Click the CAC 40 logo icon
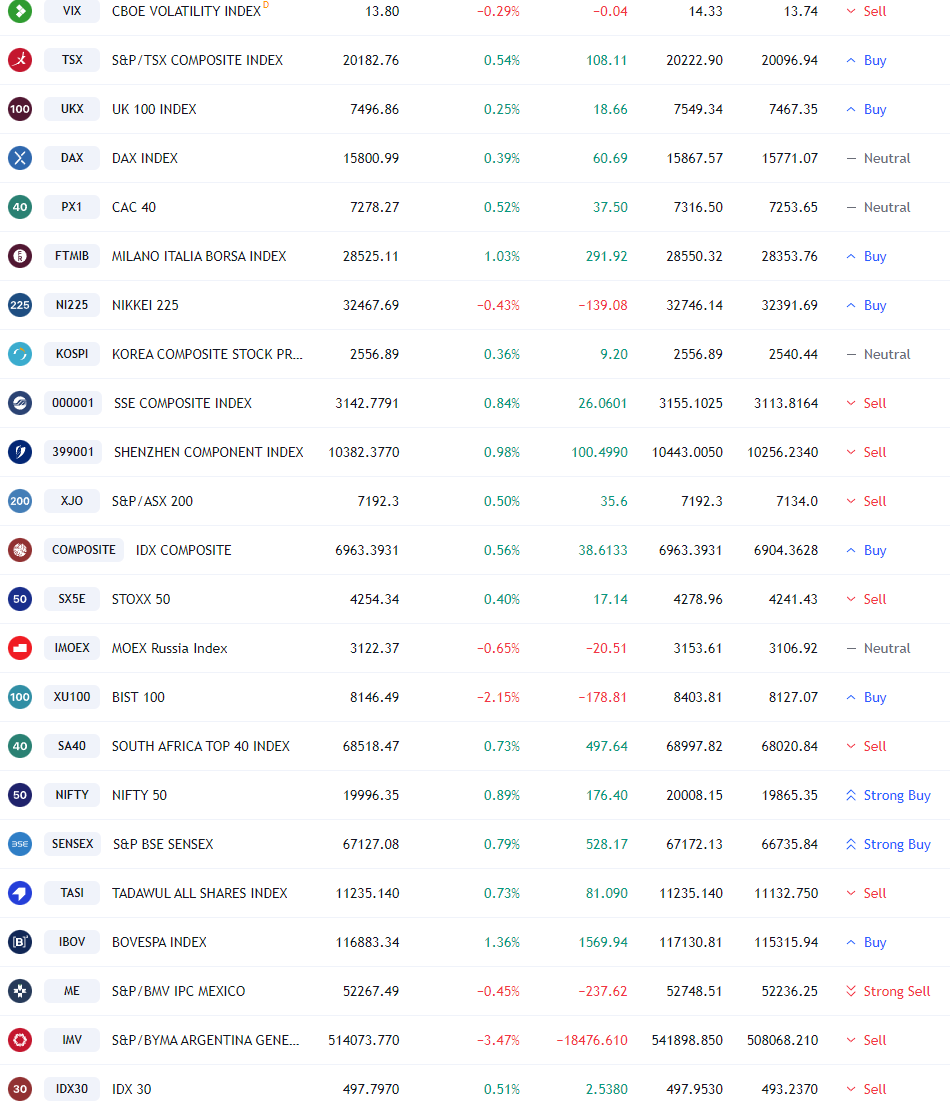The width and height of the screenshot is (950, 1105). tap(20, 207)
